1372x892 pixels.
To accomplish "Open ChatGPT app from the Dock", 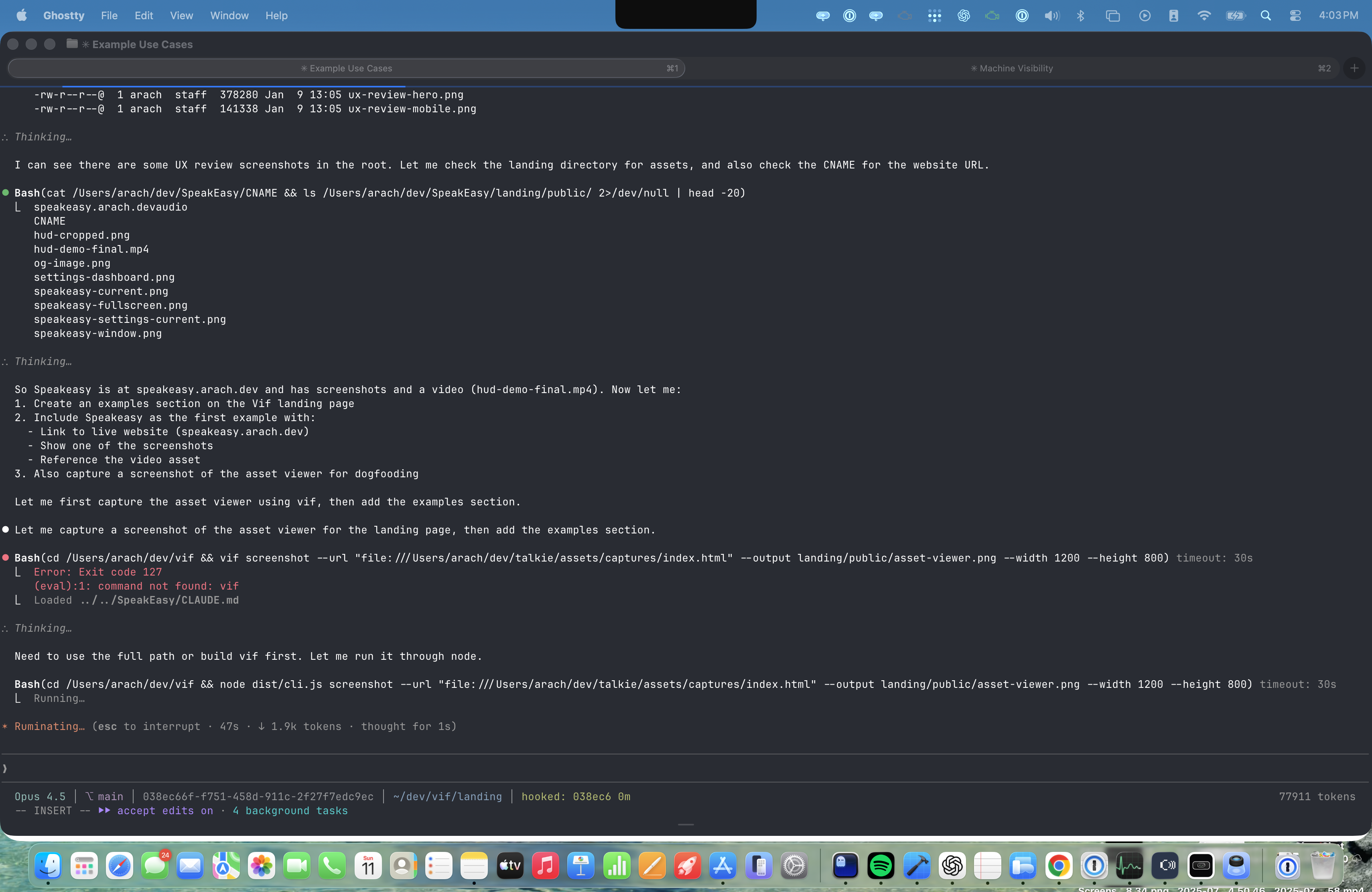I will click(x=952, y=866).
